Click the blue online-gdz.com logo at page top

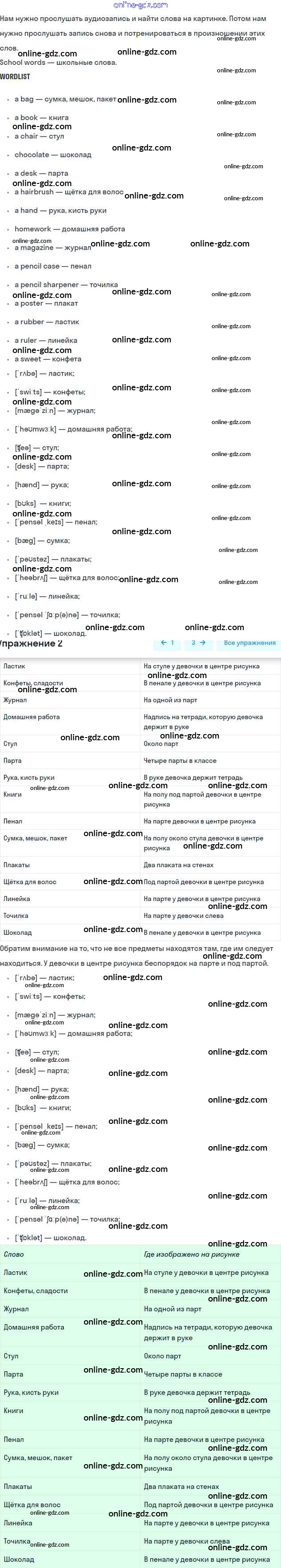[141, 5]
